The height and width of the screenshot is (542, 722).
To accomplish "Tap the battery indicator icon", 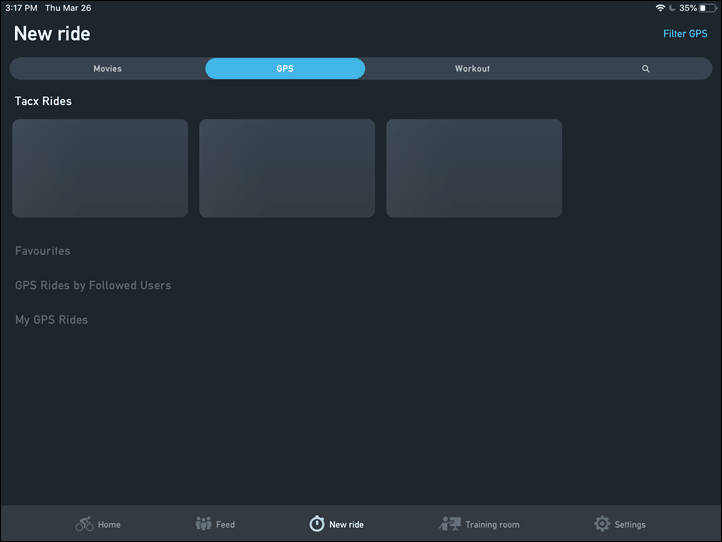I will pos(708,8).
